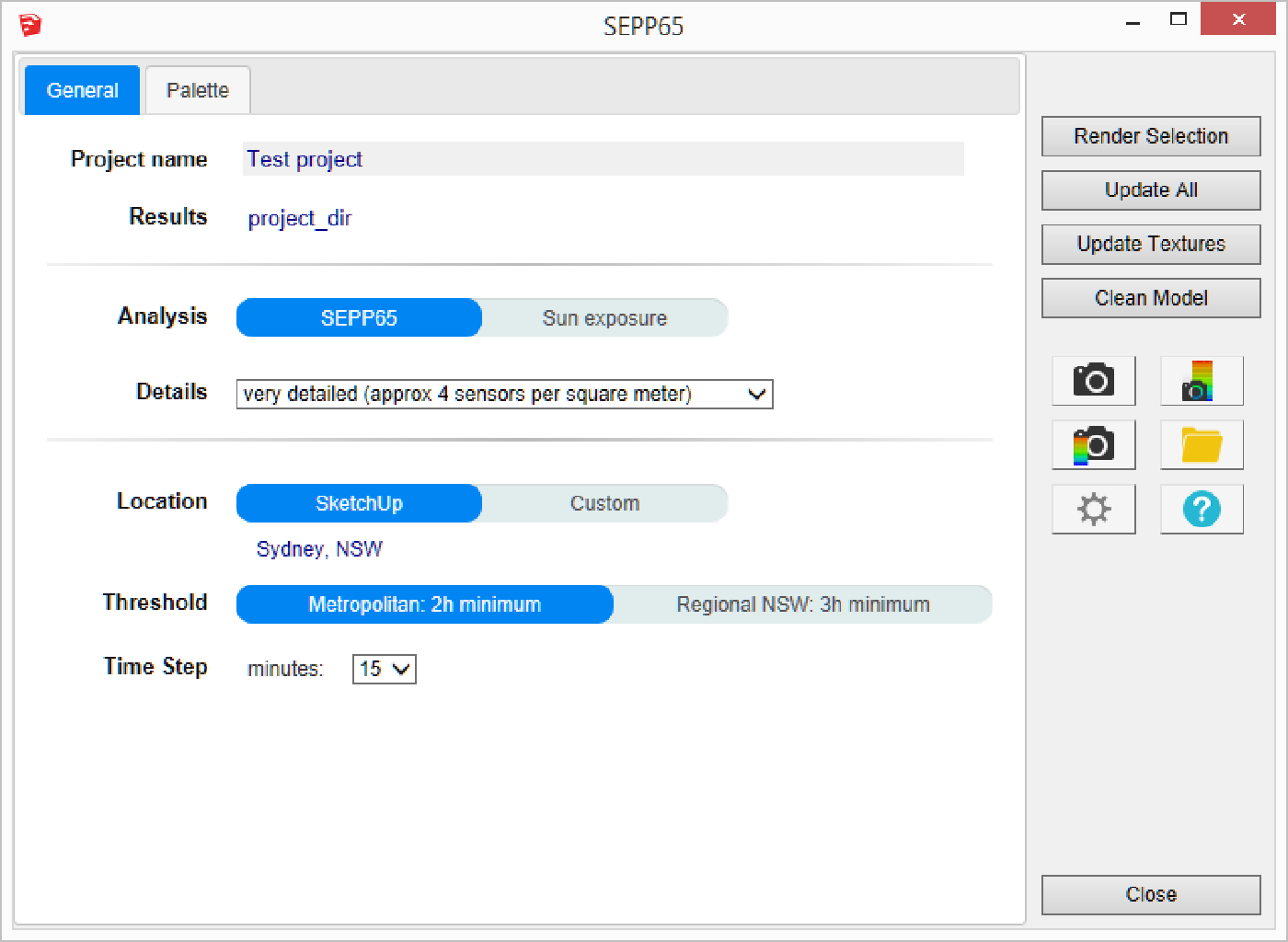Click the Update All button
The height and width of the screenshot is (942, 1288).
(x=1151, y=190)
